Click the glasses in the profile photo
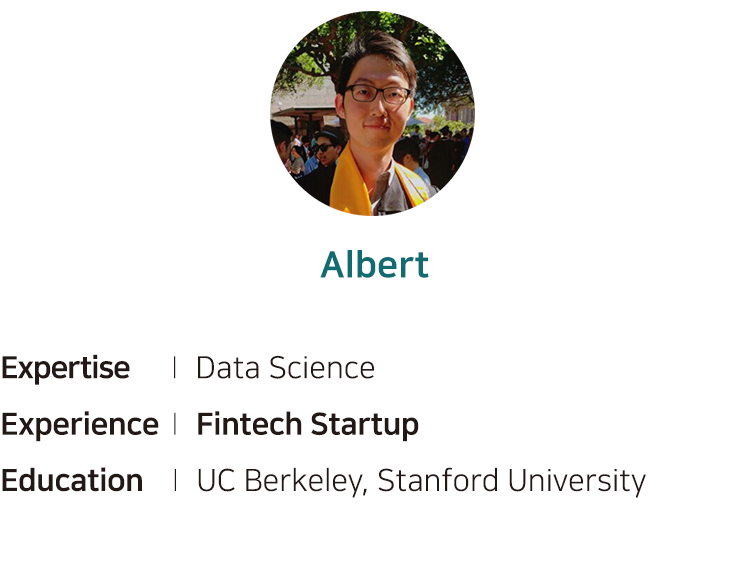 pyautogui.click(x=377, y=94)
